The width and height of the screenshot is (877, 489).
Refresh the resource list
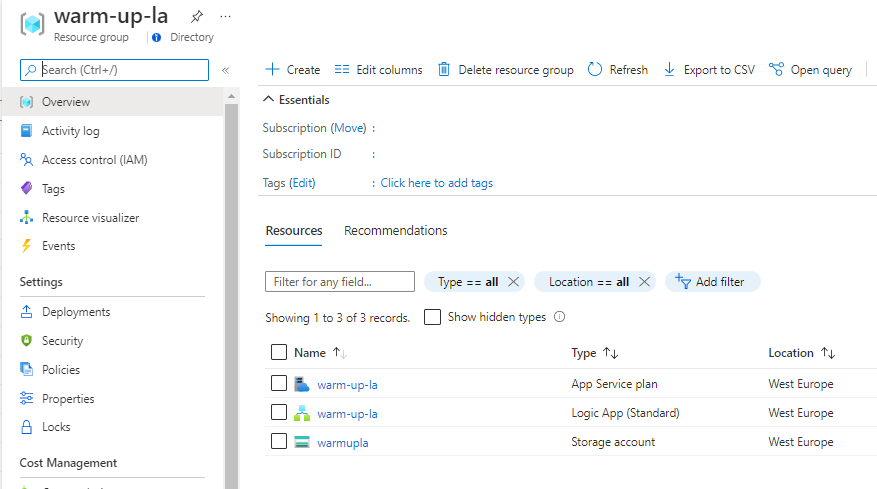click(618, 70)
